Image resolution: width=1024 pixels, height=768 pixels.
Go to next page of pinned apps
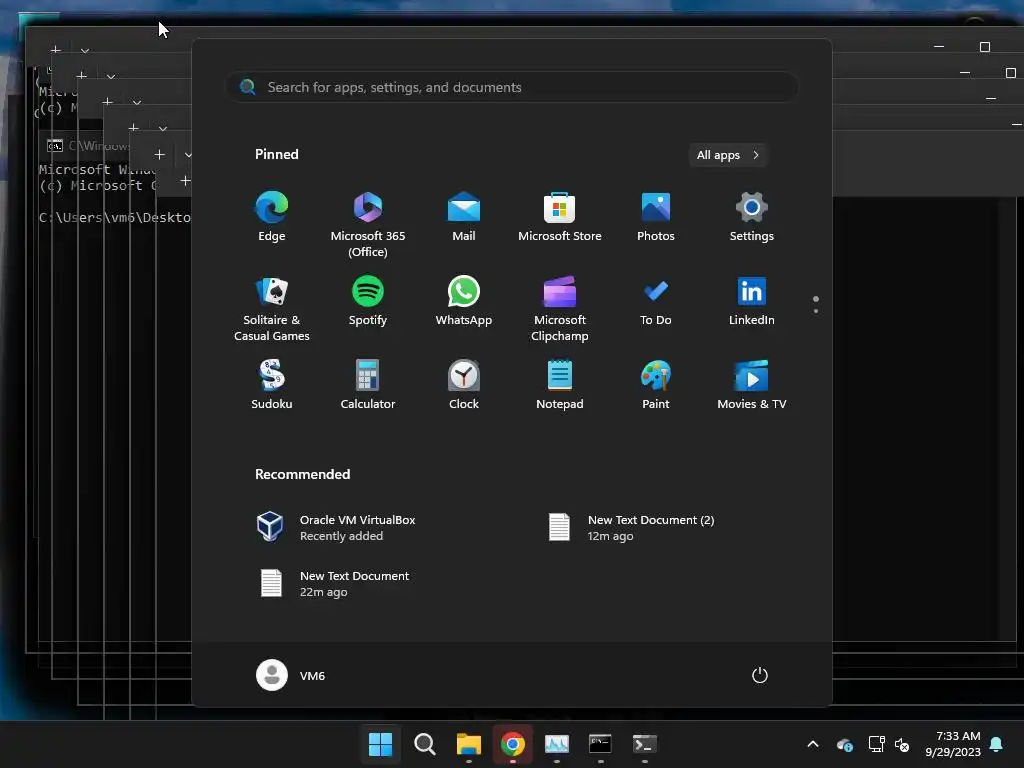coord(816,311)
